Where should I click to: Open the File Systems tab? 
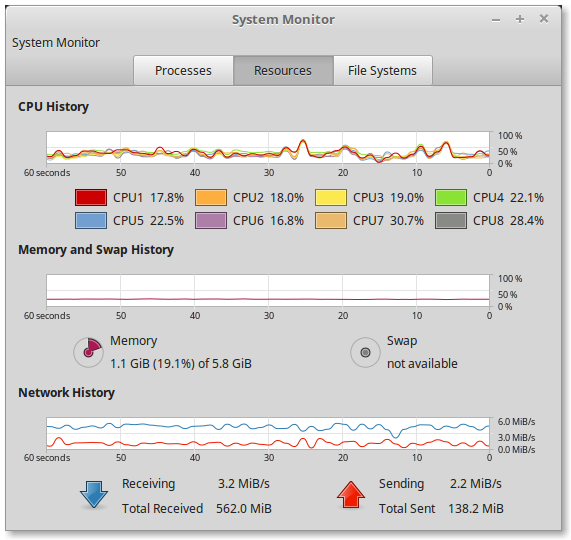[x=383, y=71]
